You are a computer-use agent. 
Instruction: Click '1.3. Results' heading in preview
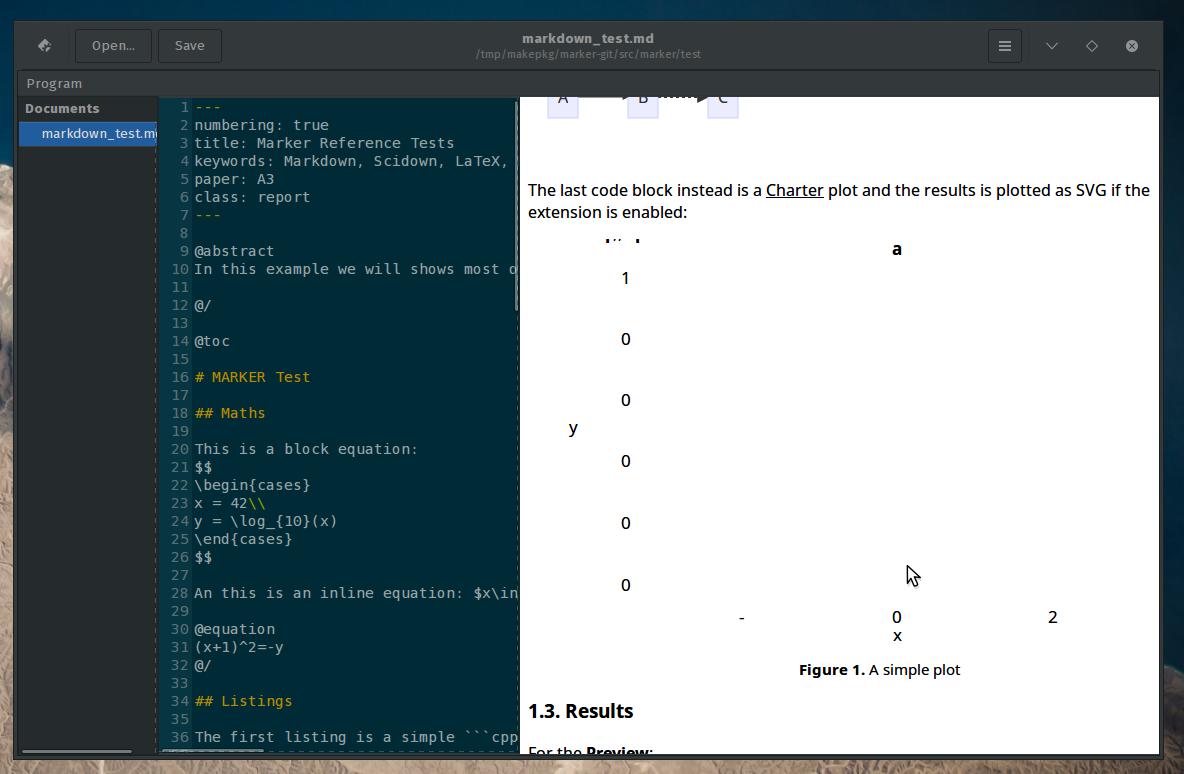(x=581, y=711)
